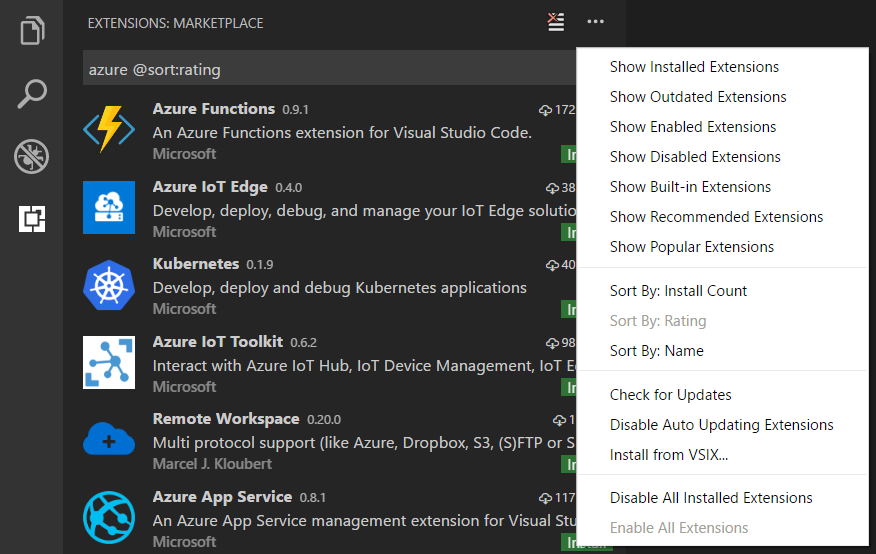Viewport: 876px width, 554px height.
Task: Open the Remote Workspace extension title
Action: pos(226,419)
